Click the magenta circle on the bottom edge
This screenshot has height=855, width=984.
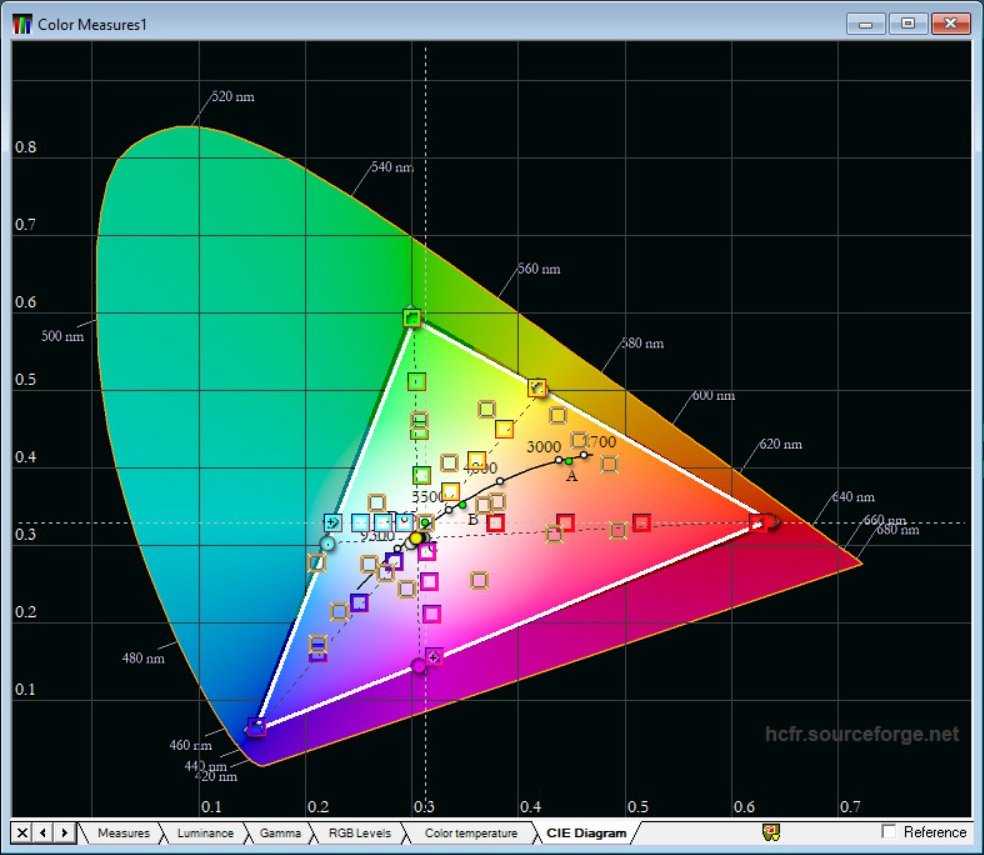click(x=419, y=666)
